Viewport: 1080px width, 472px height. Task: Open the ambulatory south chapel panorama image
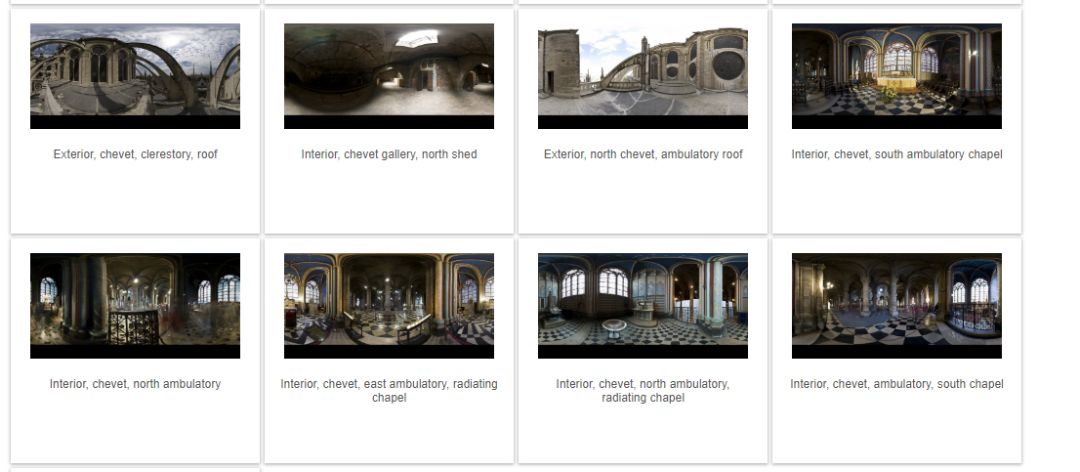coord(897,305)
